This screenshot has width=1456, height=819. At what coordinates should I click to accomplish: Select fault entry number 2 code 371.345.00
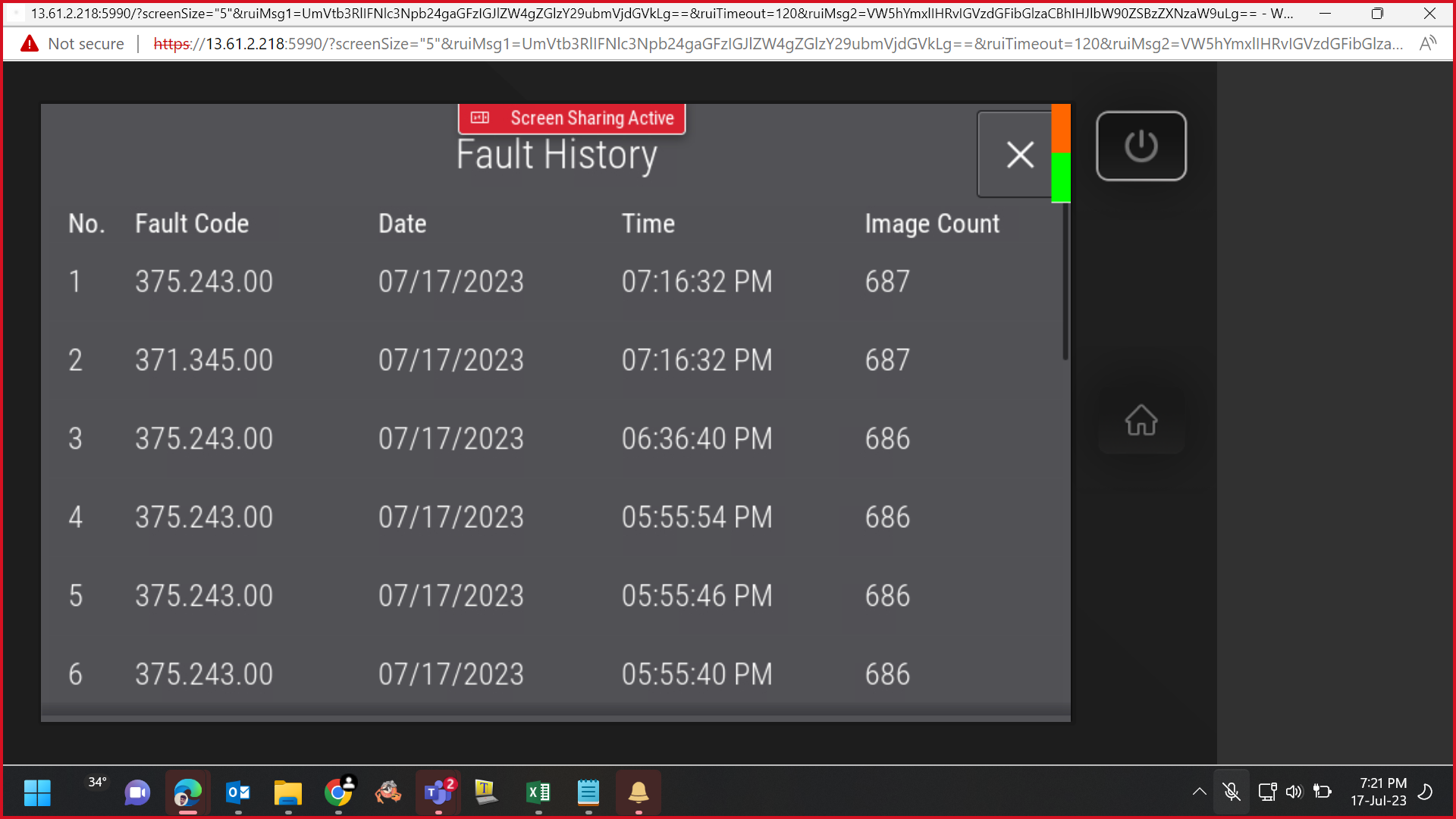tap(554, 360)
